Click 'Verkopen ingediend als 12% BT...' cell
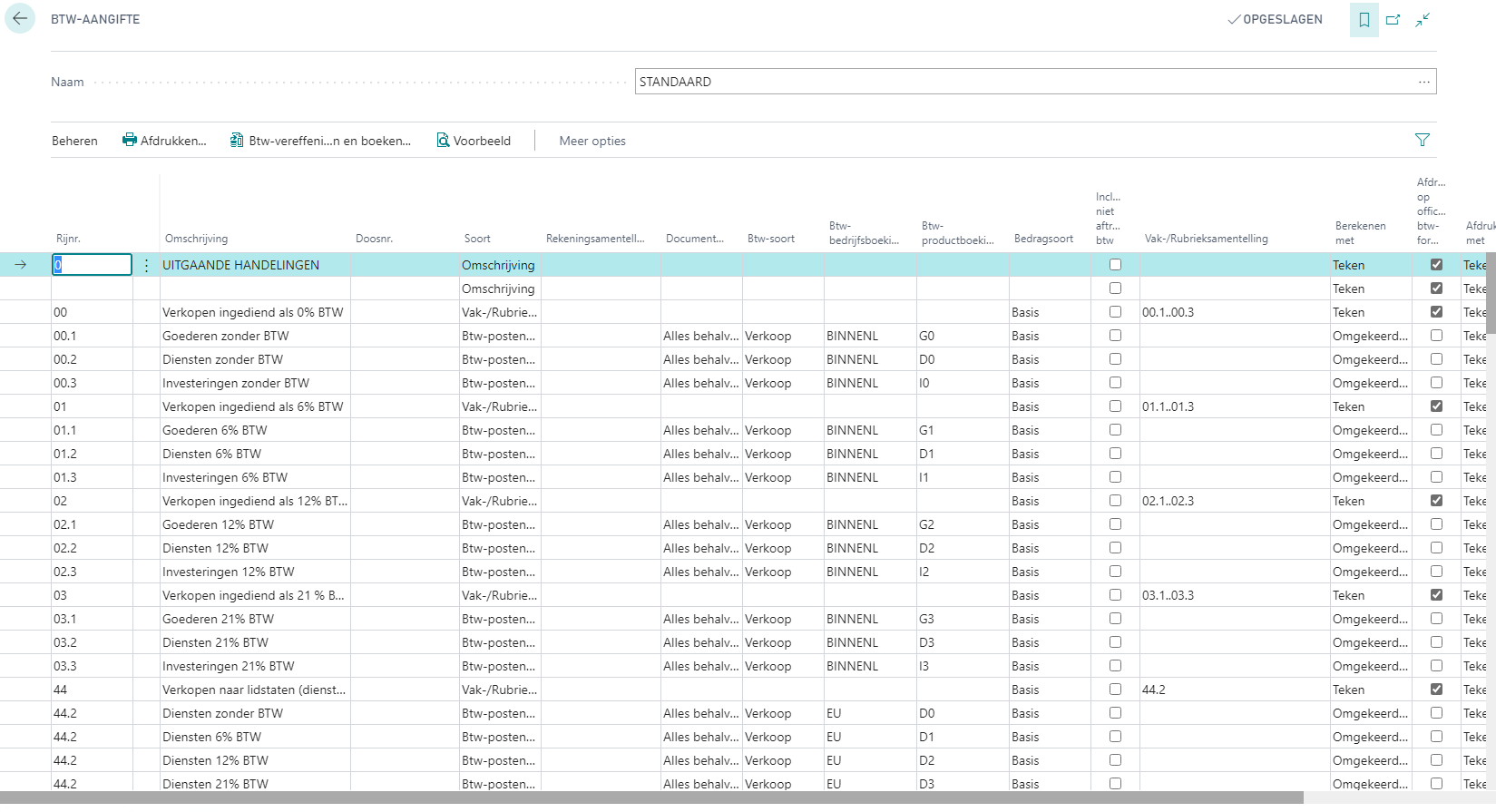The height and width of the screenshot is (812, 1496). 255,501
